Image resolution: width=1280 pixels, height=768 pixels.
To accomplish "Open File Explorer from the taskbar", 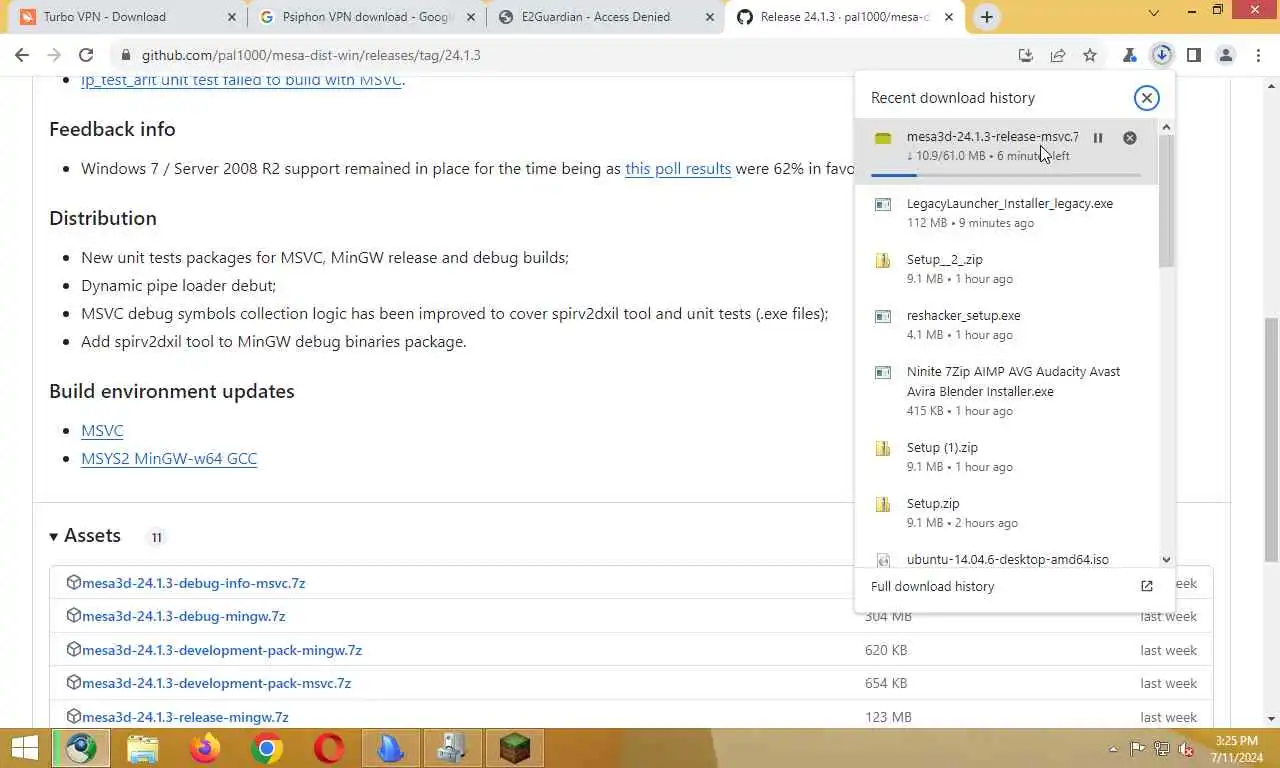I will point(143,748).
